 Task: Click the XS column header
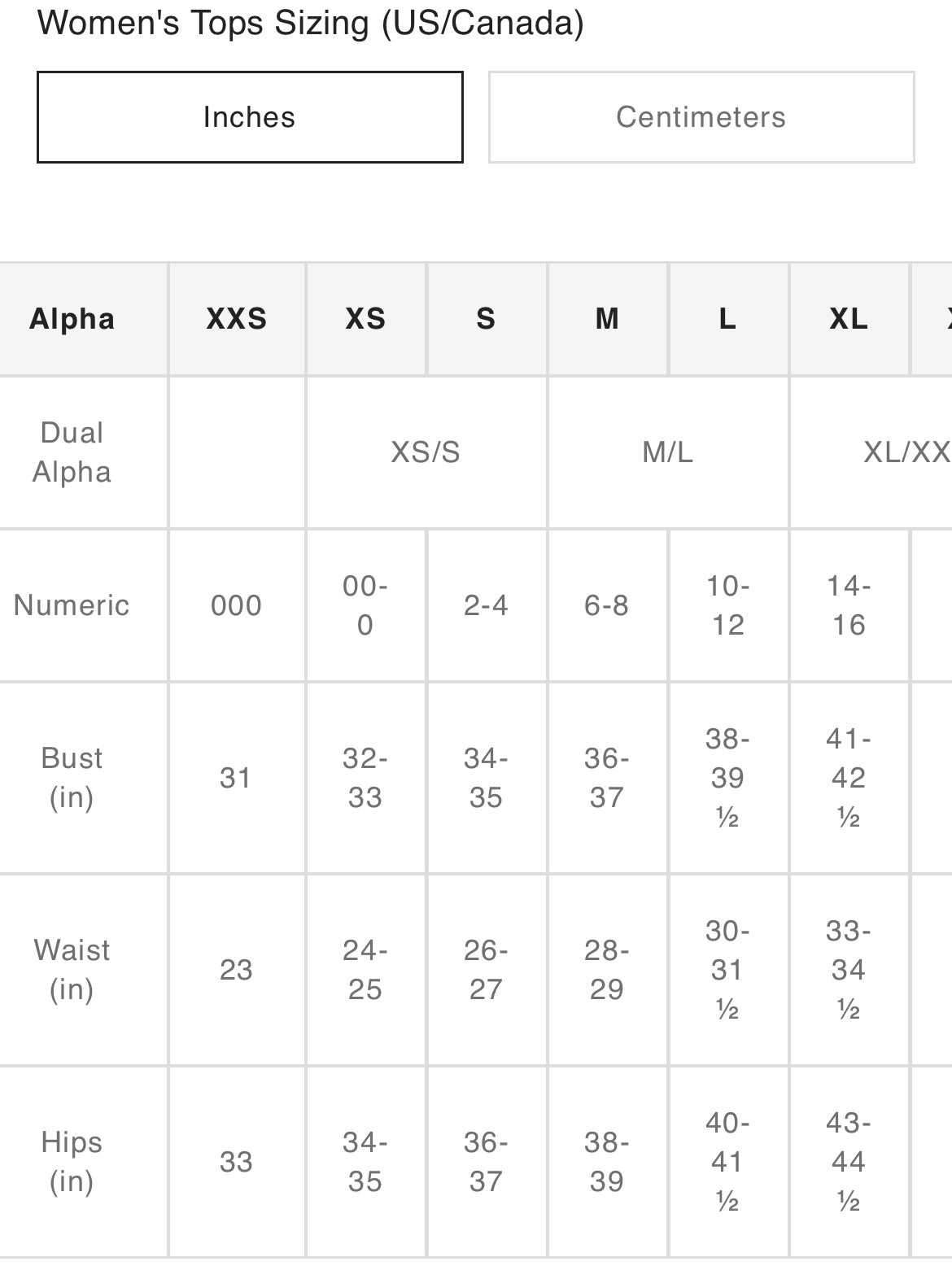point(365,319)
